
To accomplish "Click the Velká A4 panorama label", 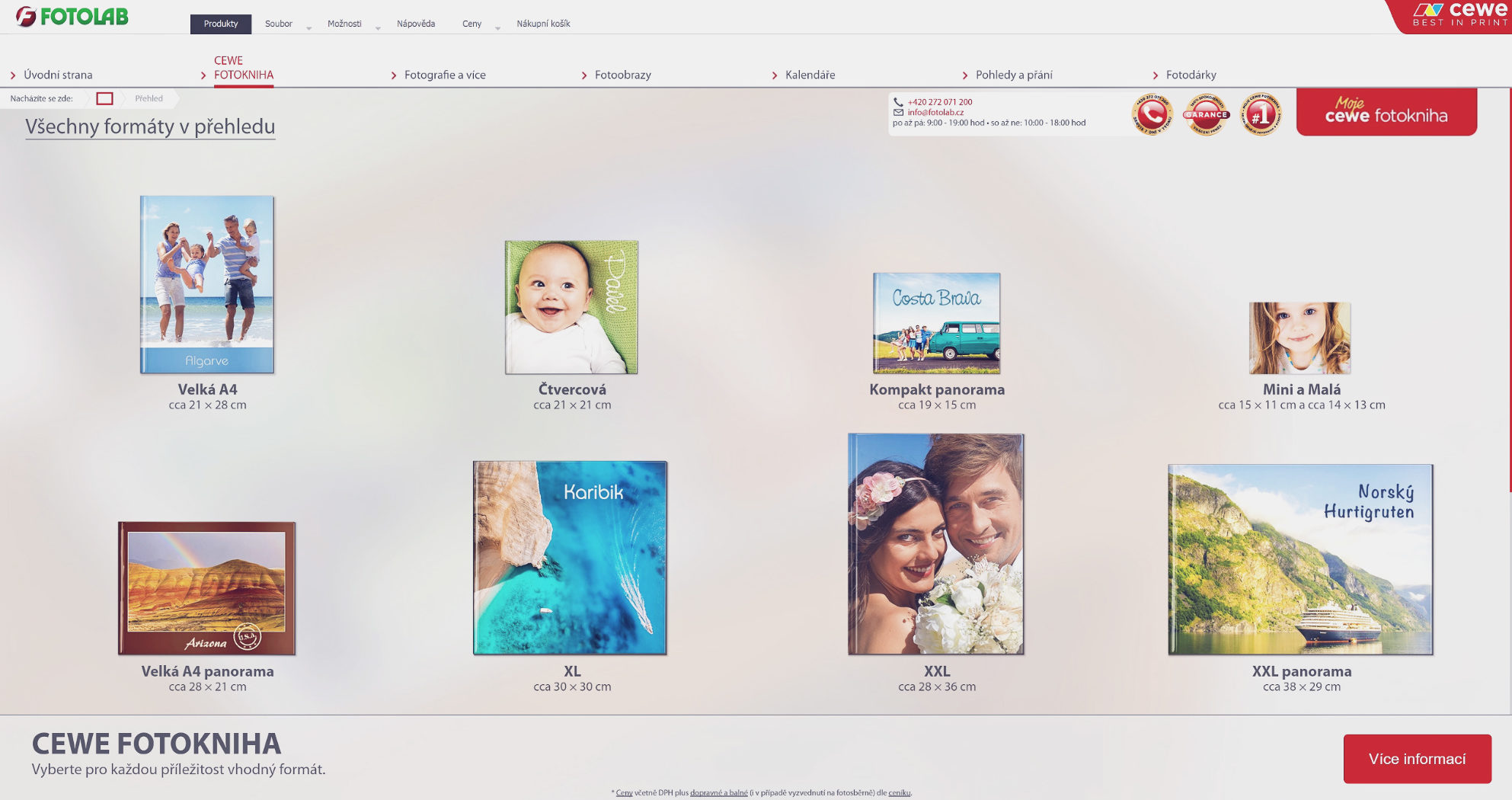I will point(207,671).
